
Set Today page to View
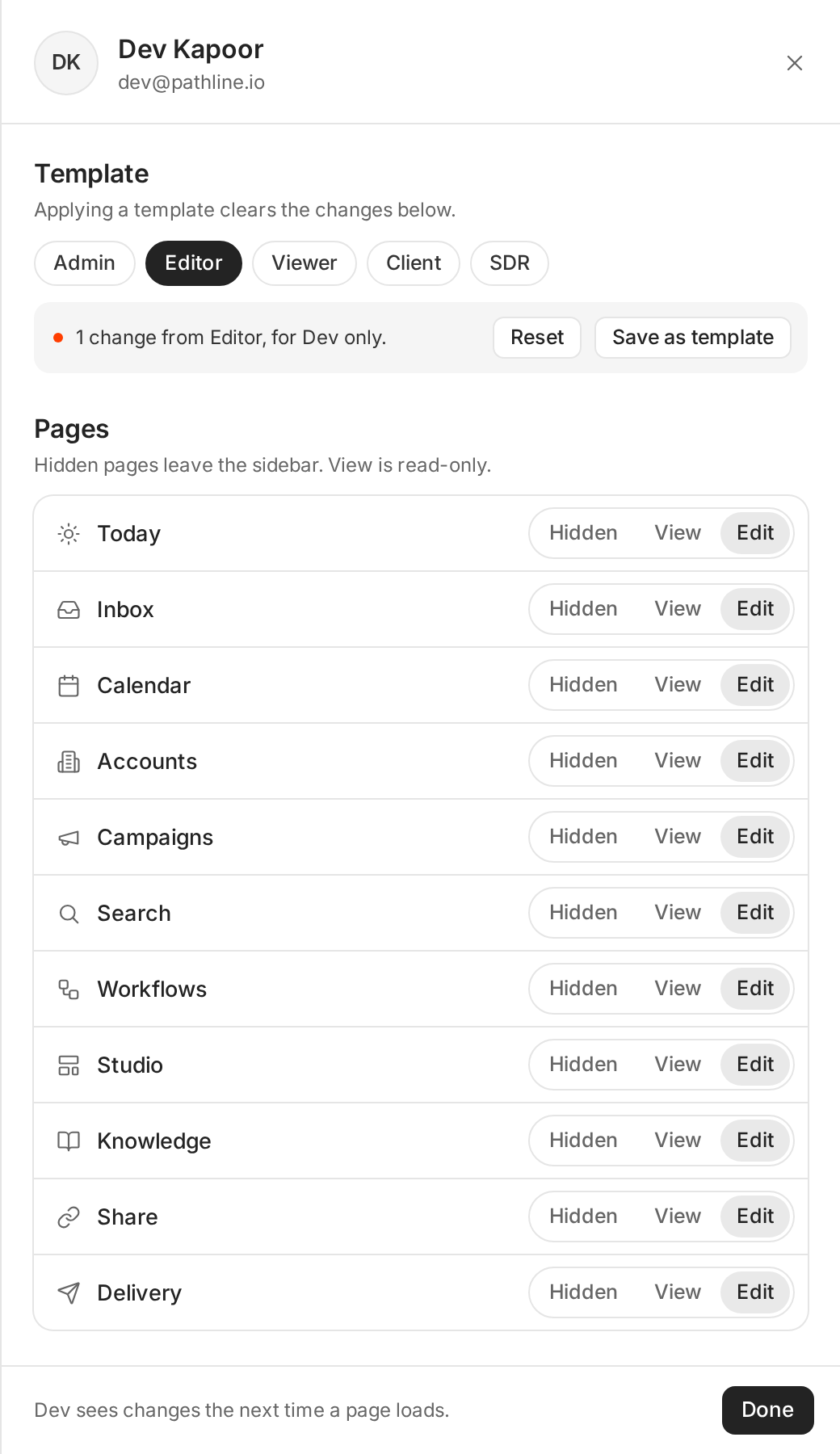click(x=678, y=533)
